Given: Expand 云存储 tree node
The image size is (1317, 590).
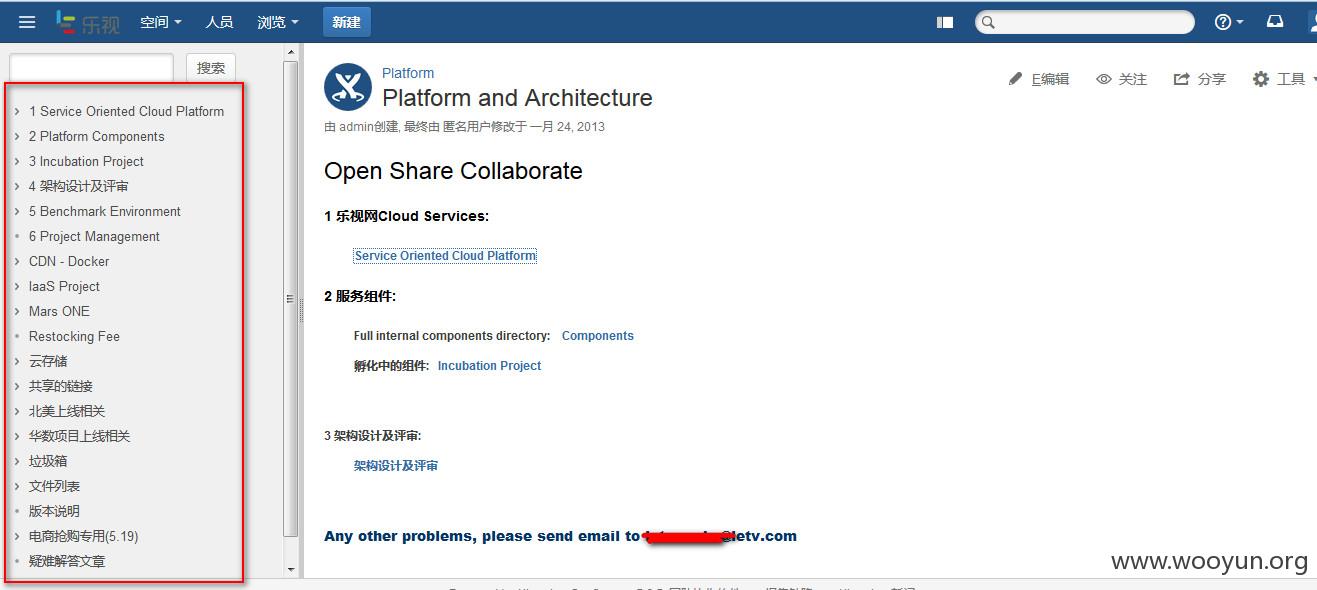Looking at the screenshot, I should click(x=17, y=361).
